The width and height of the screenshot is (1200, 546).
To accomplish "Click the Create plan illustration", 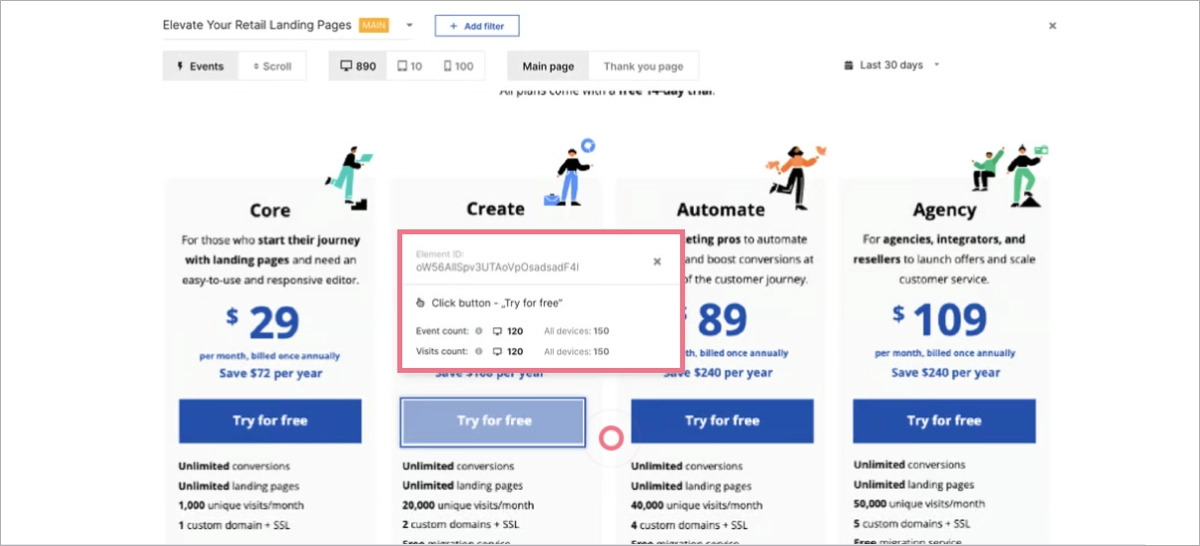I will point(571,172).
